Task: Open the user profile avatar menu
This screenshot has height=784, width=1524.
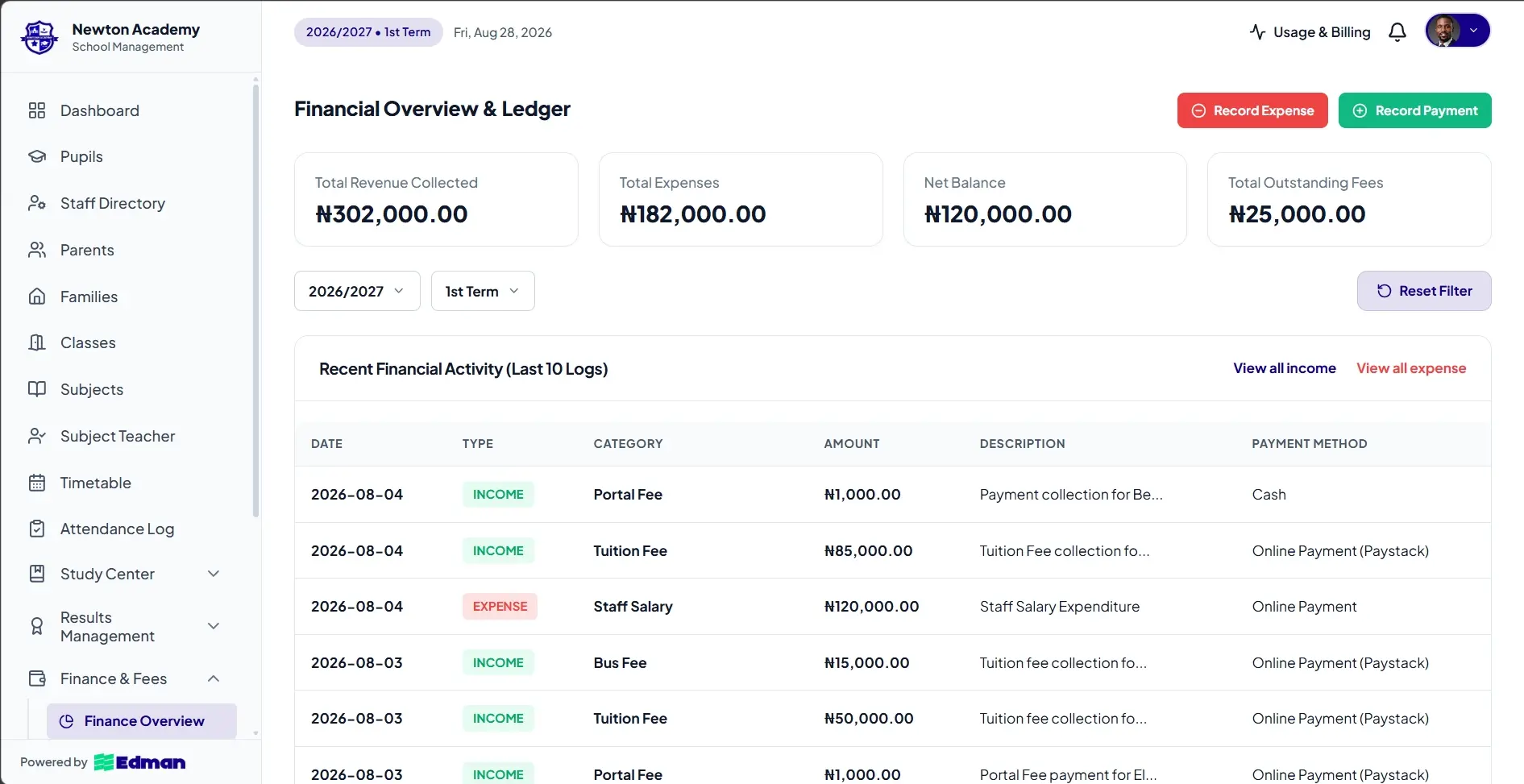Action: [x=1457, y=31]
